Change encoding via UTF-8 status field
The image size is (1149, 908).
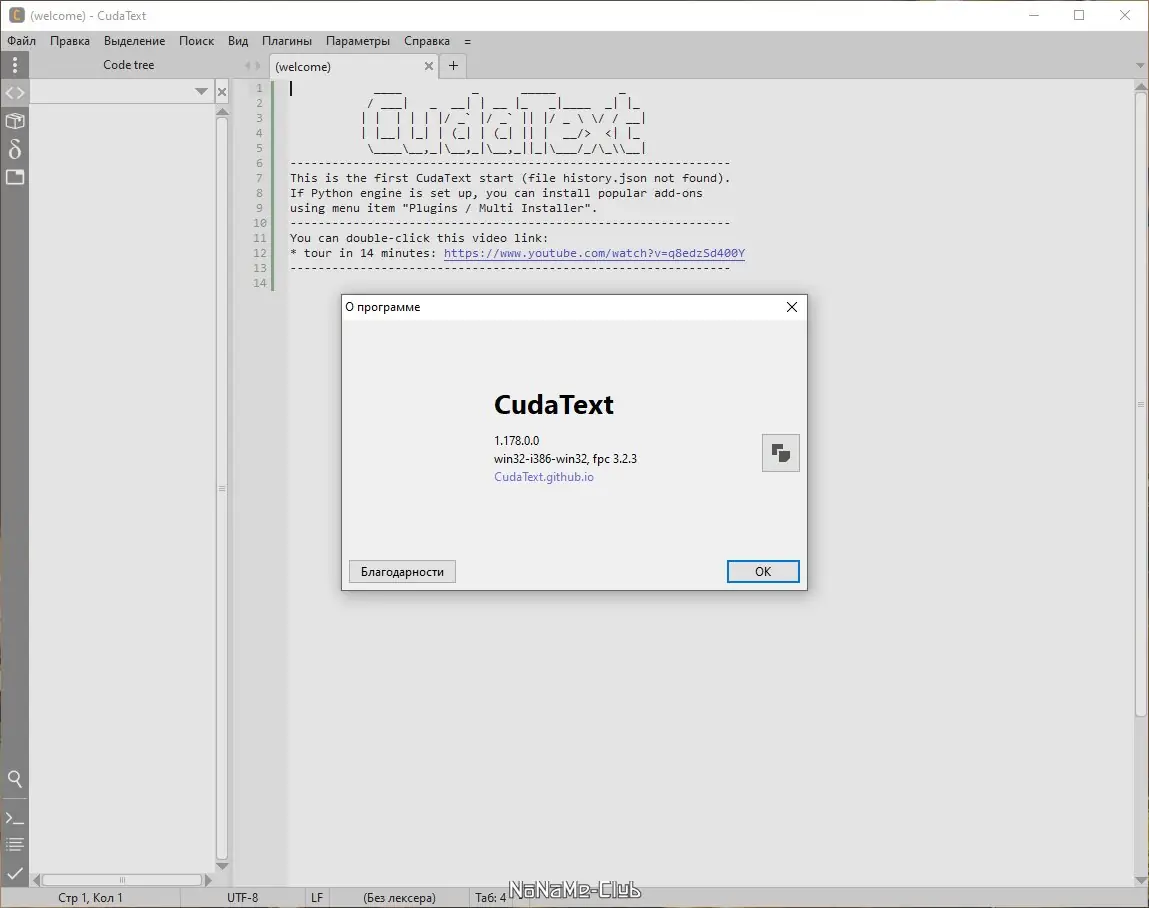coord(243,898)
